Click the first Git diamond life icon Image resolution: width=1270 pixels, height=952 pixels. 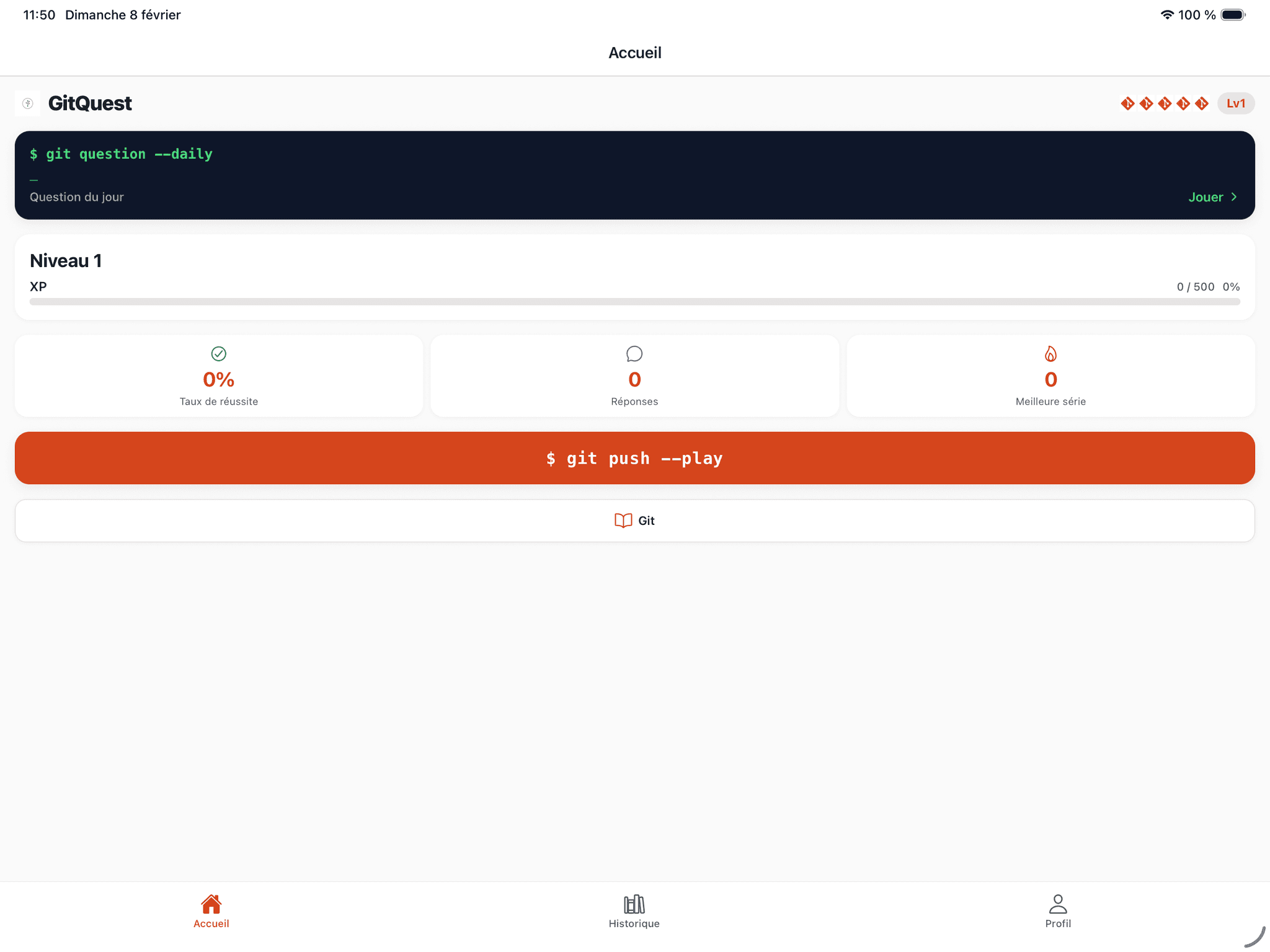tap(1127, 103)
